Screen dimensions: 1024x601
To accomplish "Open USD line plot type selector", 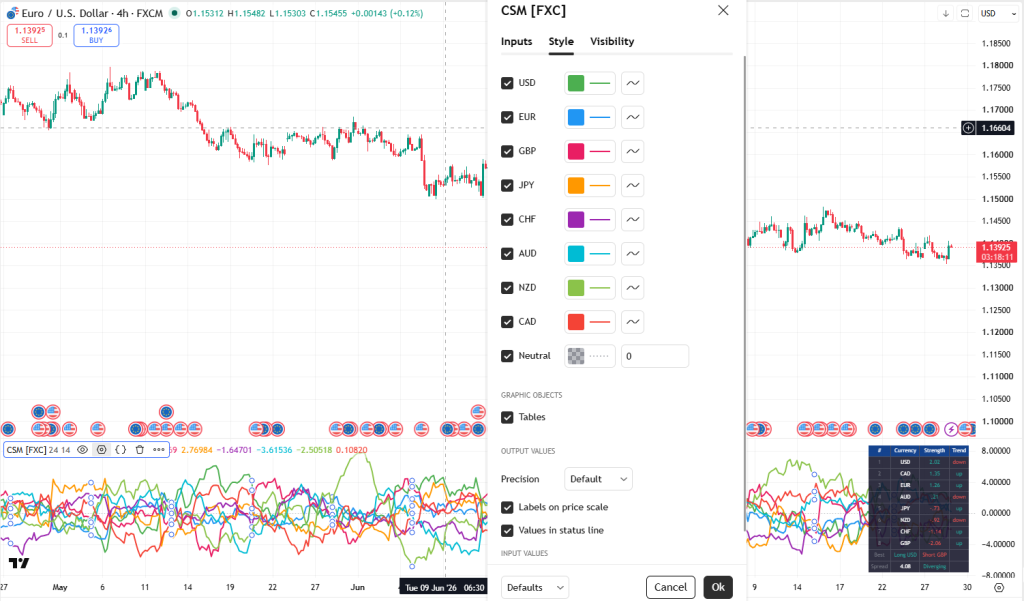I will point(632,83).
